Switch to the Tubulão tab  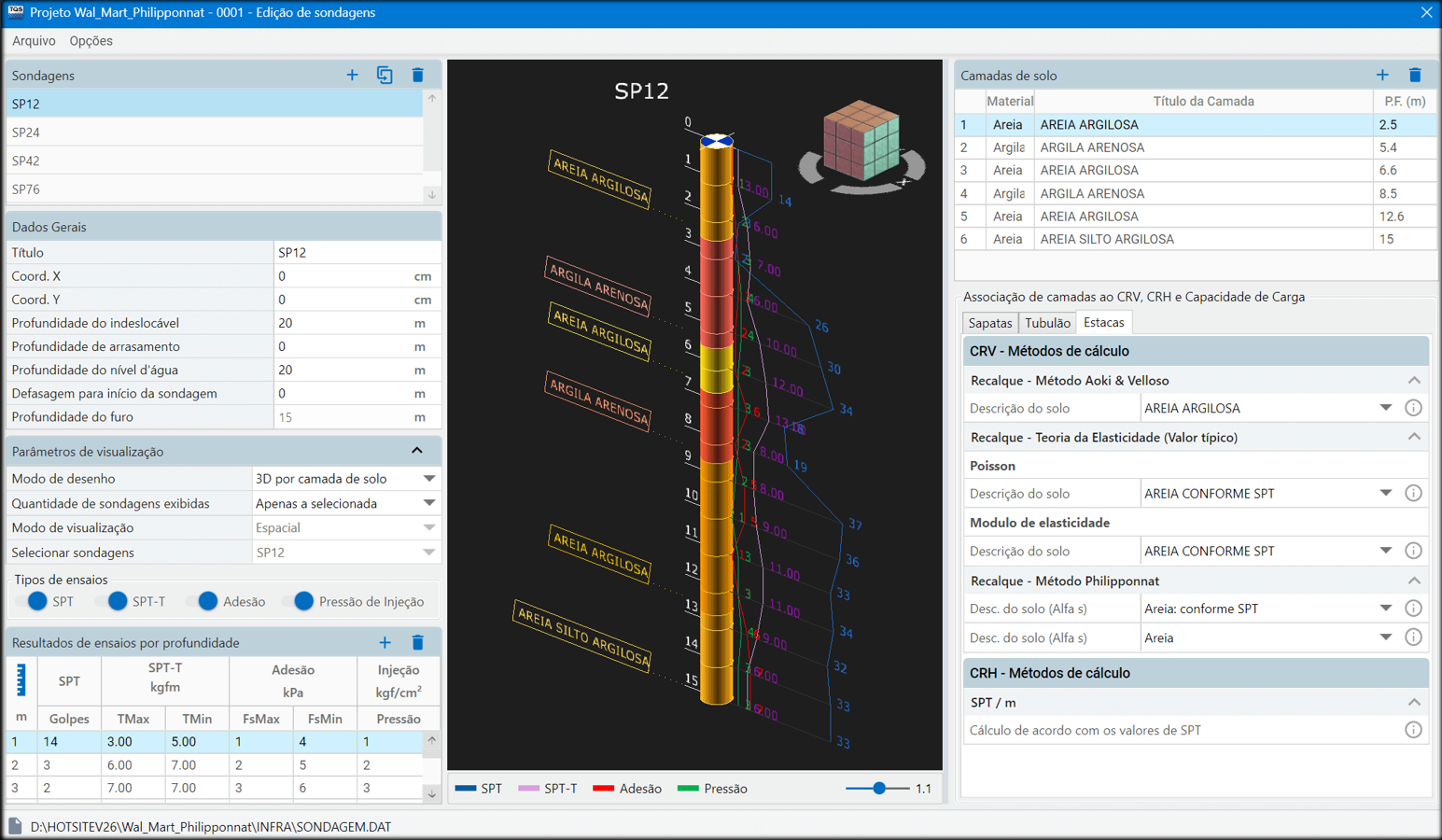point(1047,323)
